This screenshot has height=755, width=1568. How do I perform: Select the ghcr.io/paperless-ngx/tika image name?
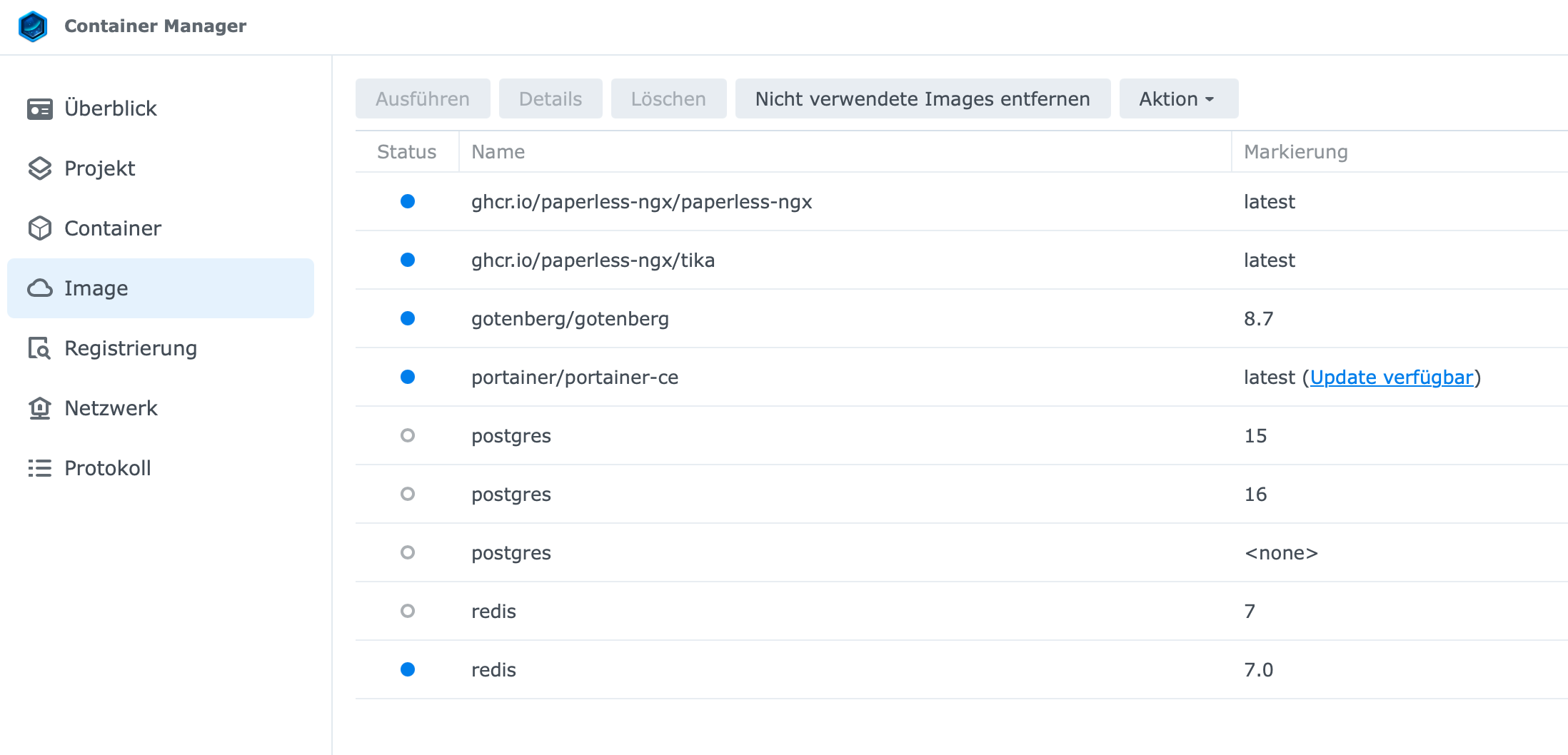(x=593, y=260)
